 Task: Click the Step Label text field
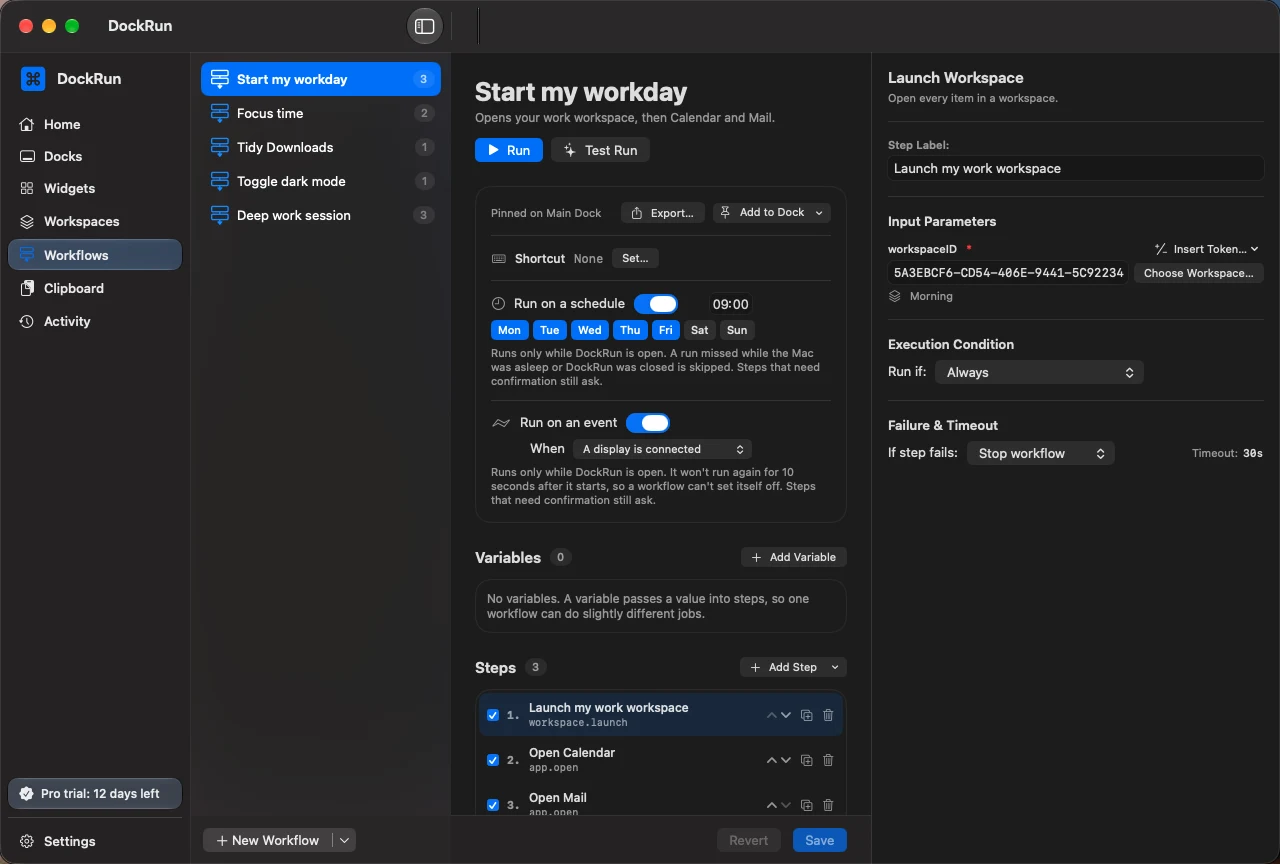1076,168
